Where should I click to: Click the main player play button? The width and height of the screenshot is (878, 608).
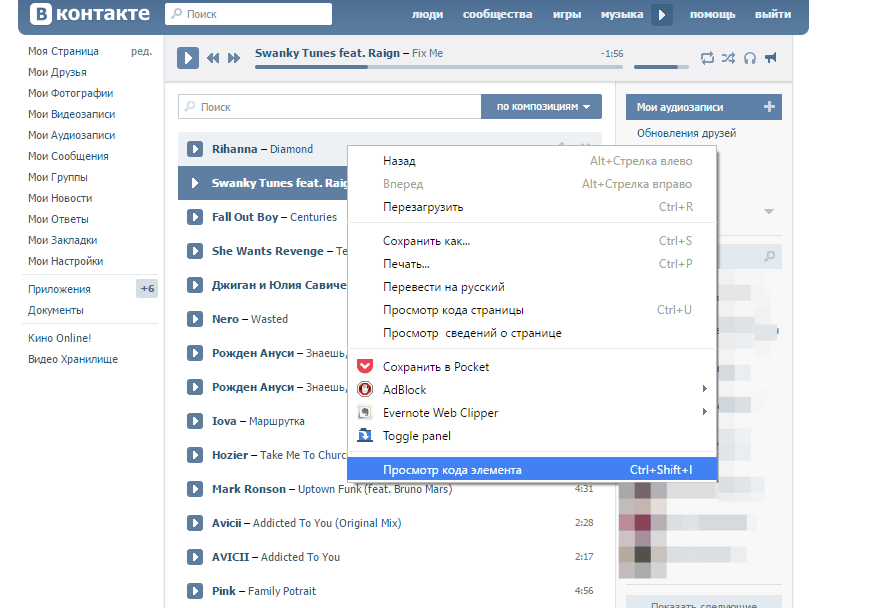tap(188, 58)
